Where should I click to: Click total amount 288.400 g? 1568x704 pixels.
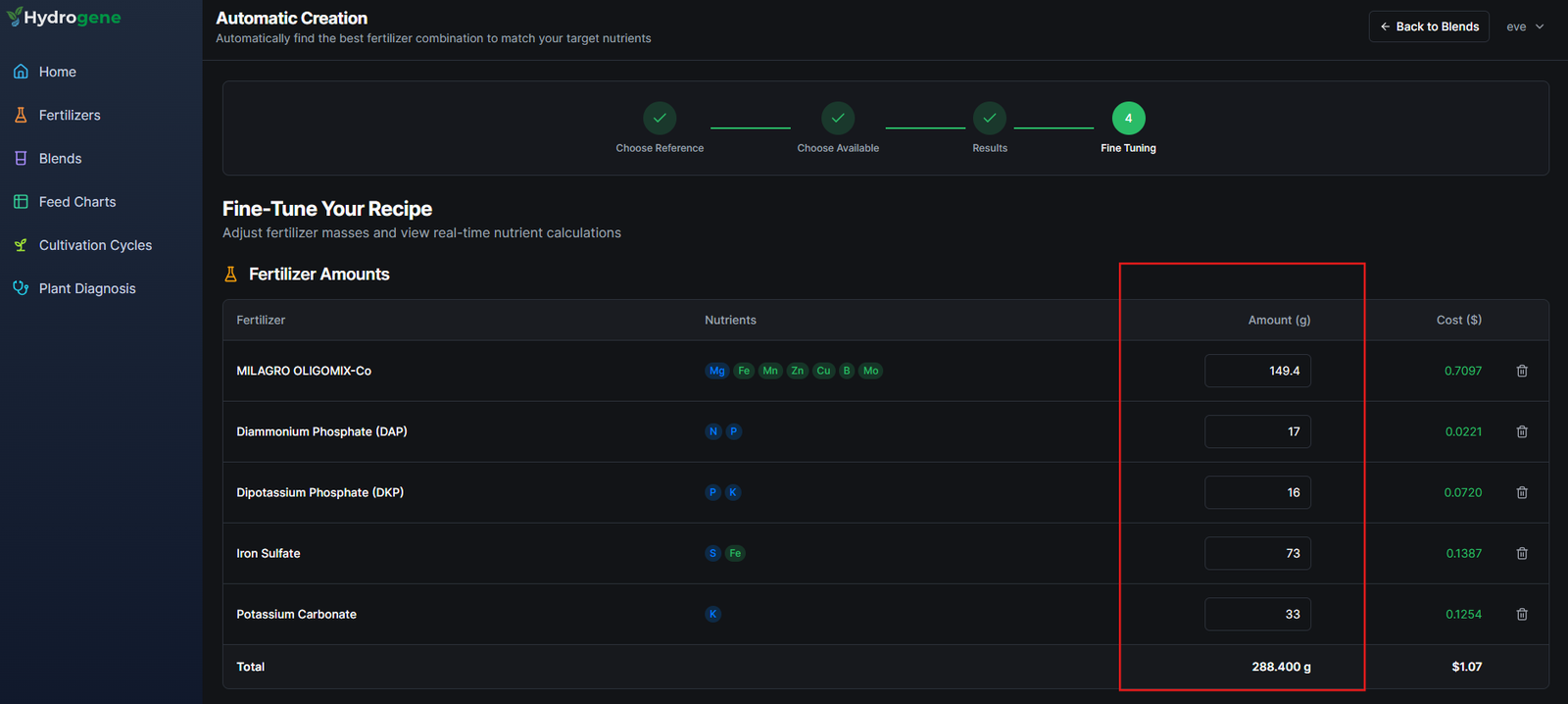pos(1281,667)
